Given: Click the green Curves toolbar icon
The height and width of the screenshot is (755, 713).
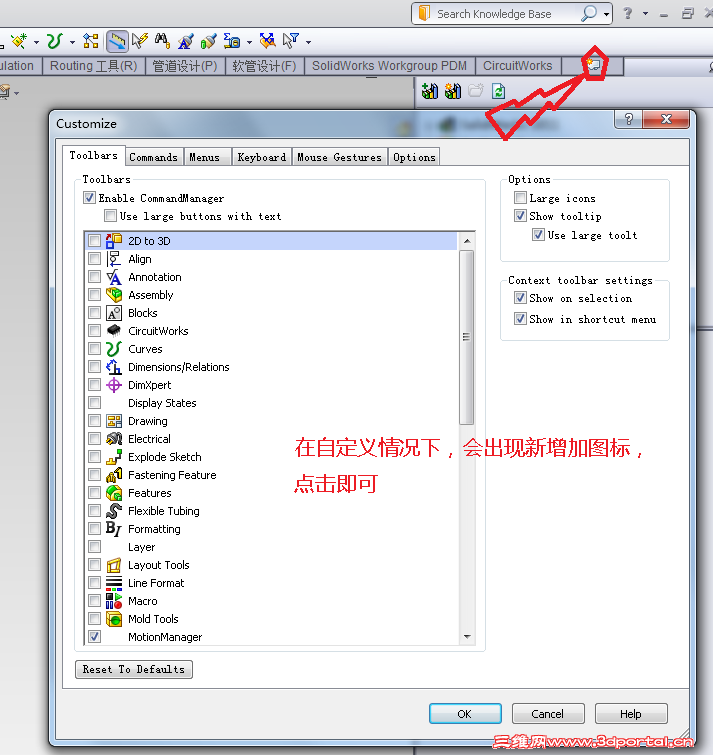Looking at the screenshot, I should tap(54, 41).
